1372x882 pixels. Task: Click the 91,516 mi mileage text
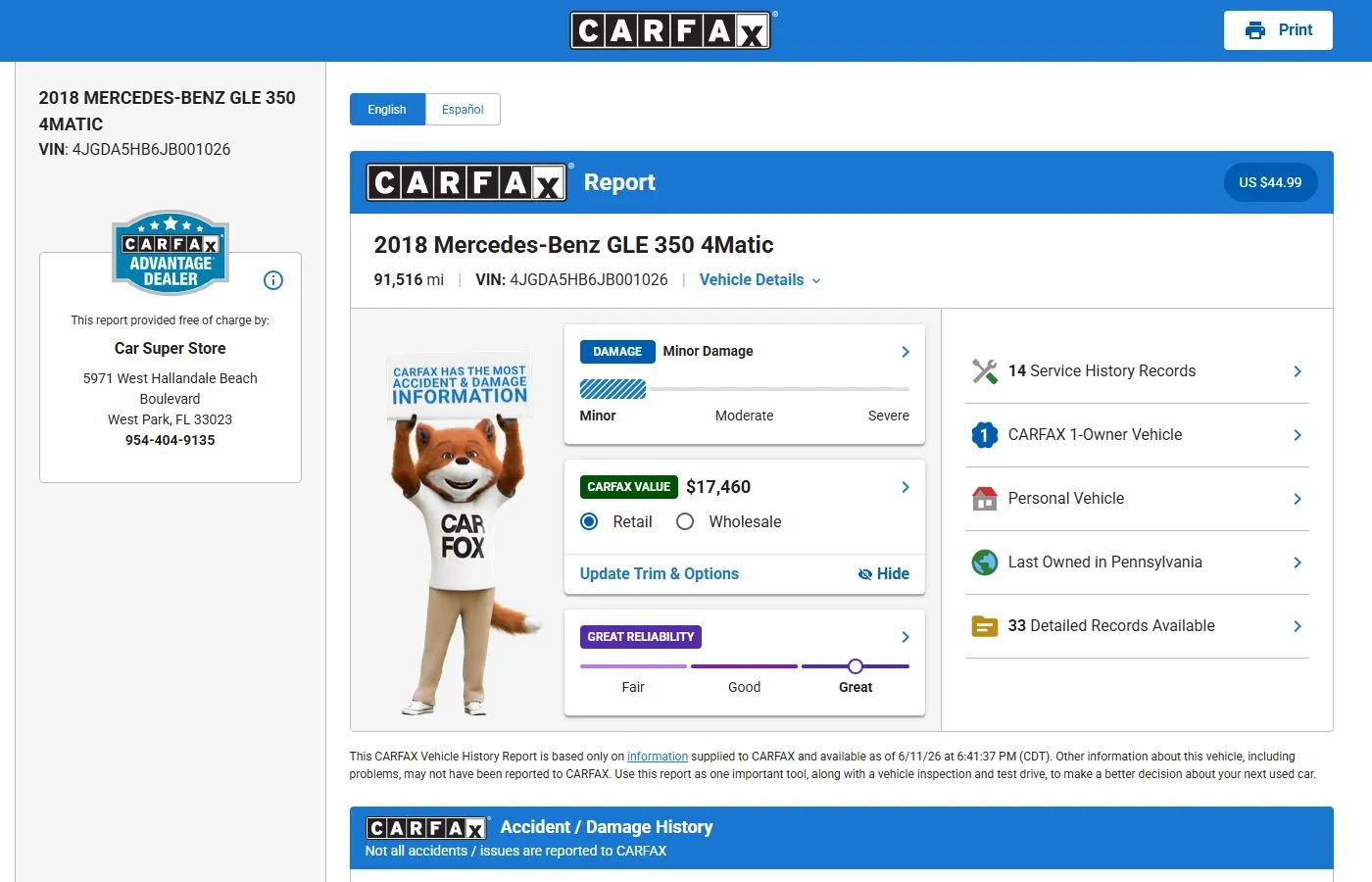[x=409, y=280]
